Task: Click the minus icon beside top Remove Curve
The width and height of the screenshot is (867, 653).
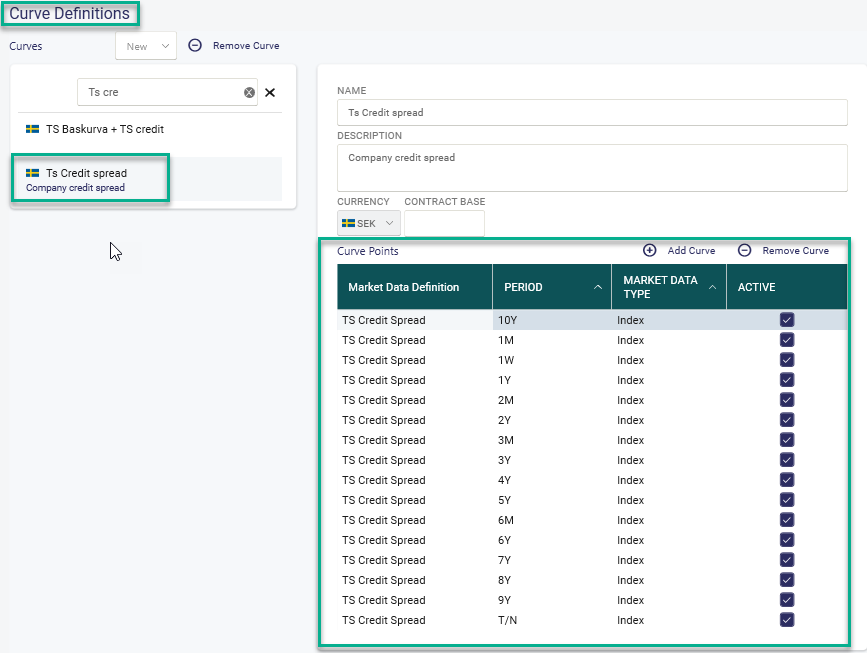Action: [195, 46]
